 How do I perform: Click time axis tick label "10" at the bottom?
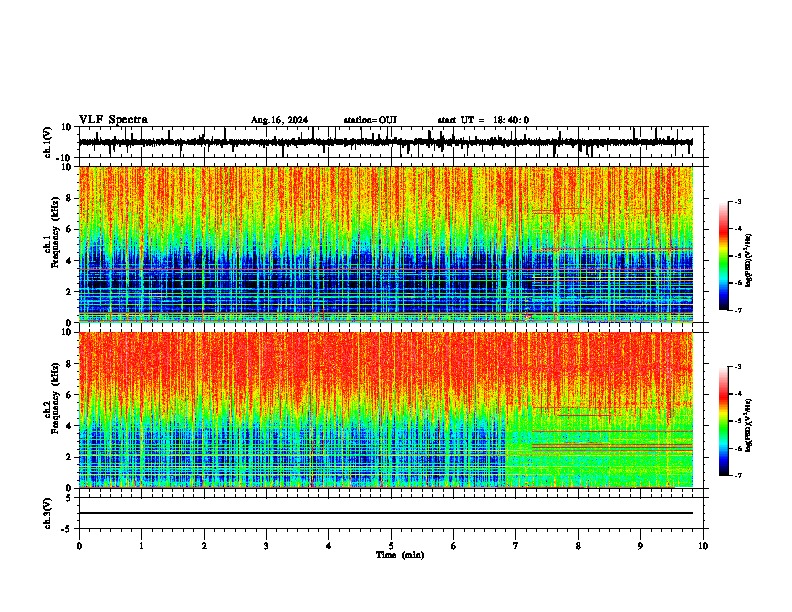(703, 546)
